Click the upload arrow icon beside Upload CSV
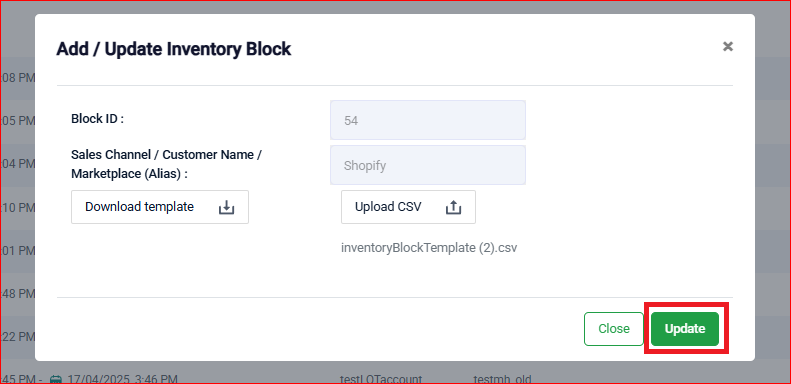The height and width of the screenshot is (384, 791). [x=454, y=207]
